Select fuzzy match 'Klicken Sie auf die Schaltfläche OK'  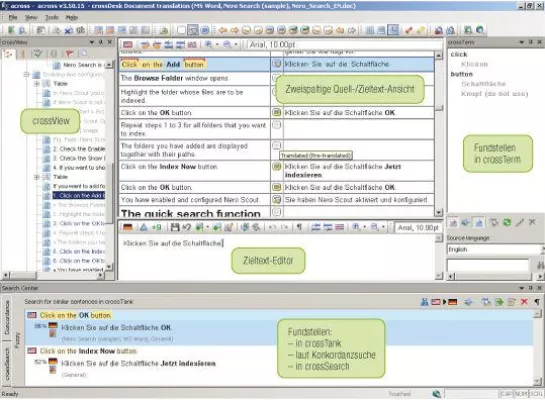[x=116, y=327]
